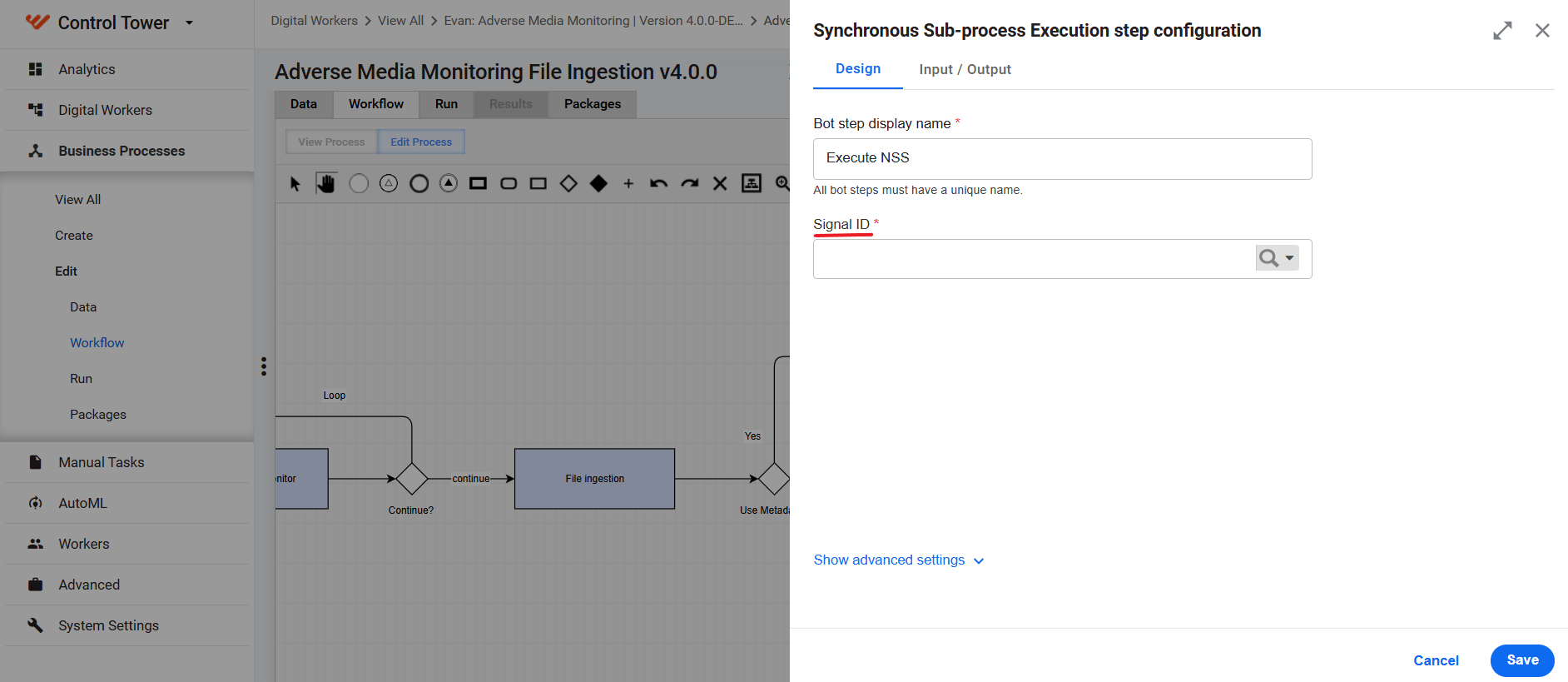Collapse the Business Processes section

(x=127, y=151)
